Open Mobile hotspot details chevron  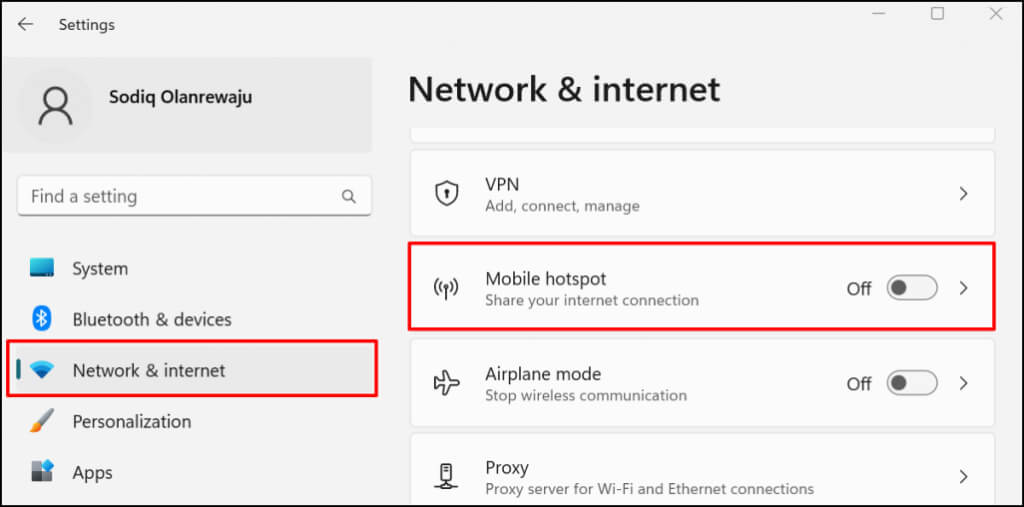click(x=963, y=288)
